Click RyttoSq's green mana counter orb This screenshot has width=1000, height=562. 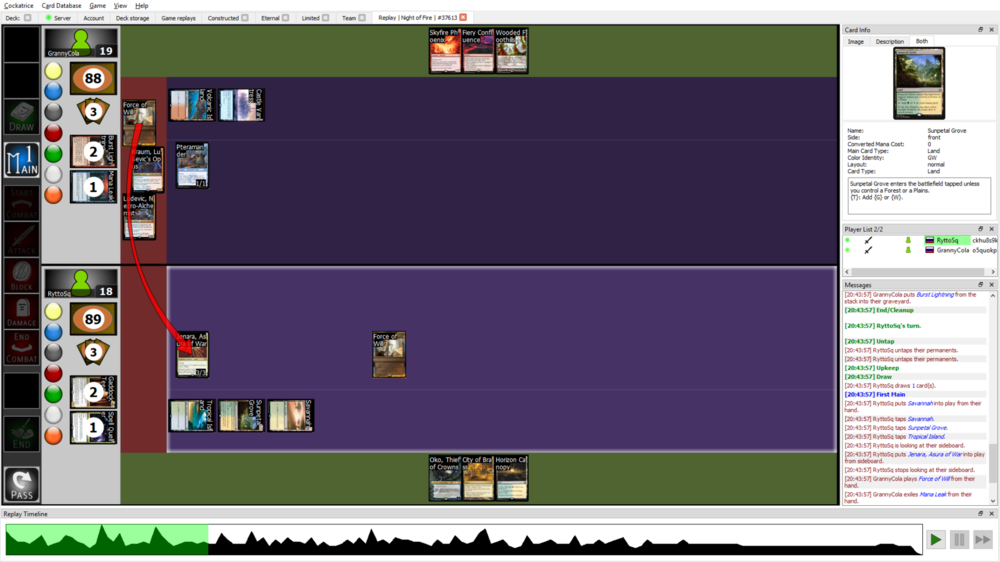coord(53,394)
